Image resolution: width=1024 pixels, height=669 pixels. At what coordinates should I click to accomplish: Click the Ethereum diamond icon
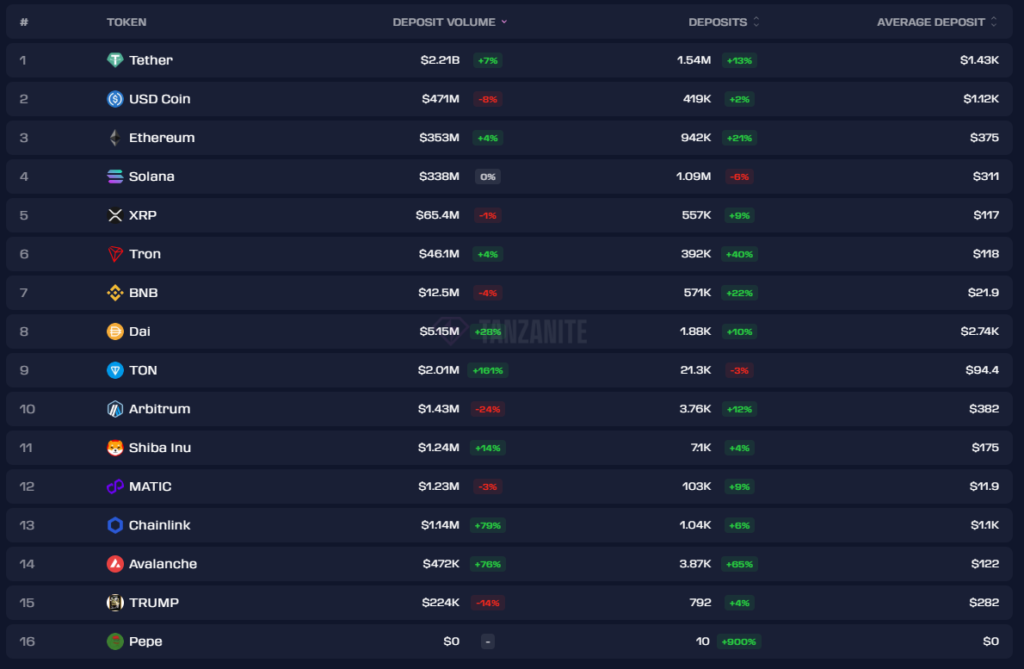(115, 138)
